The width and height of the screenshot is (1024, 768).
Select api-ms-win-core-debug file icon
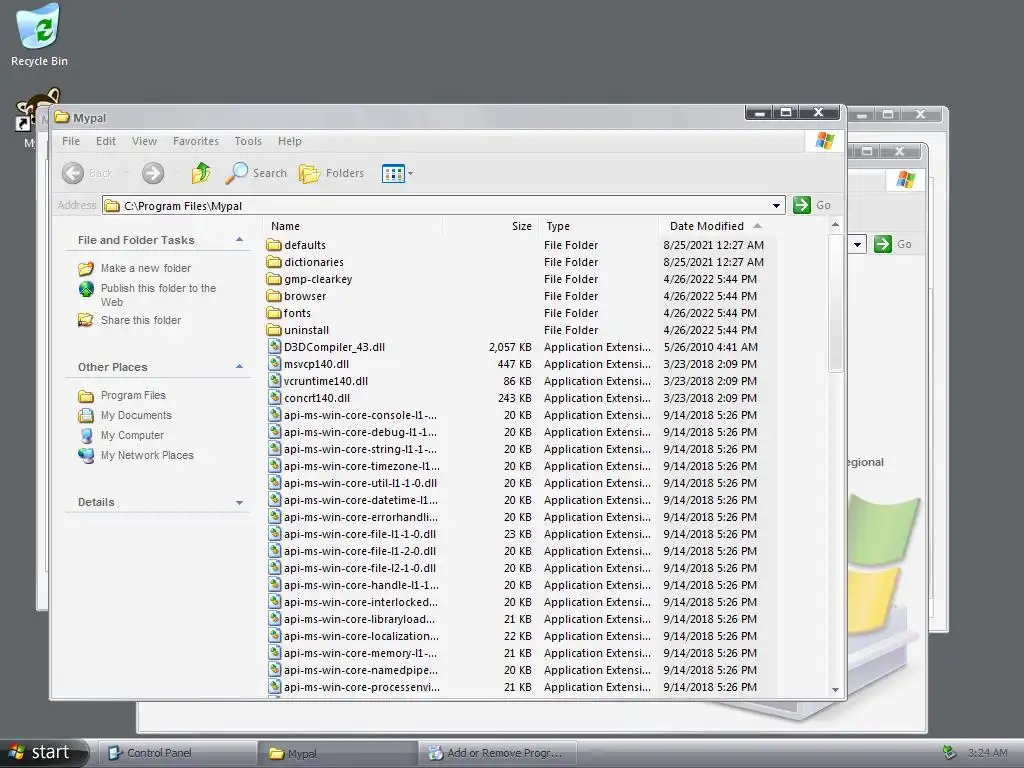(x=275, y=432)
